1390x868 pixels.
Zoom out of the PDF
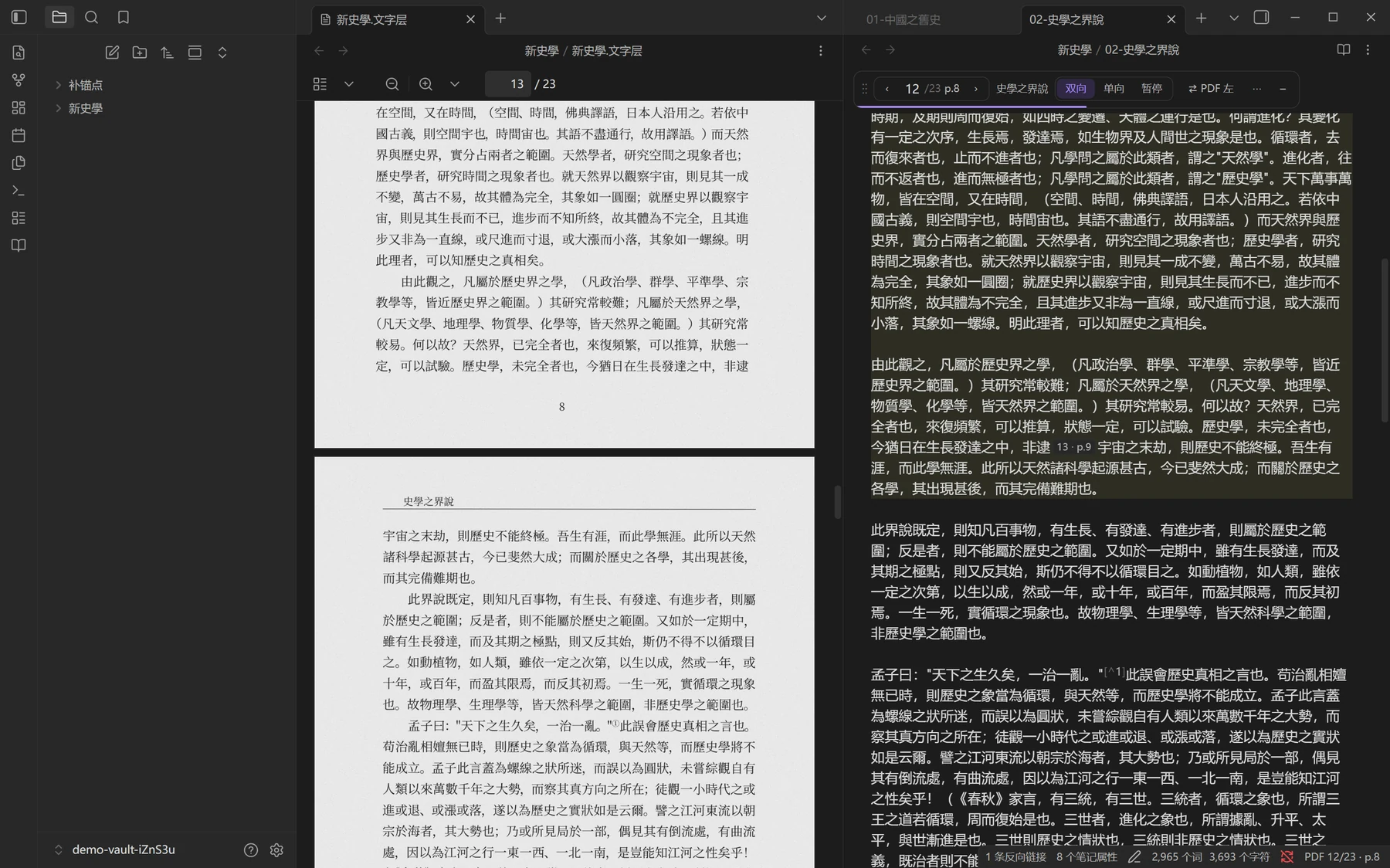coord(392,83)
